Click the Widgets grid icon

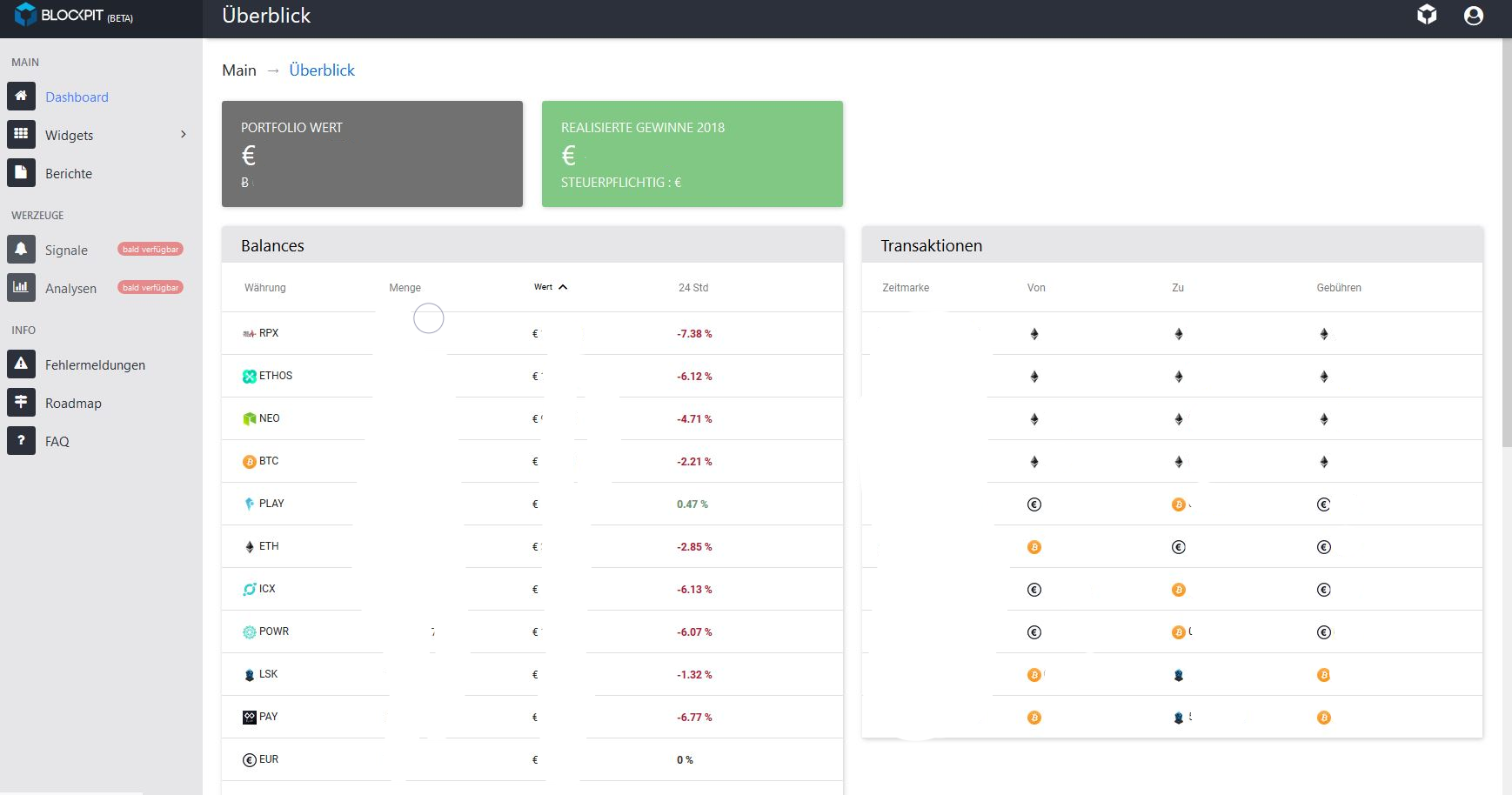click(x=21, y=134)
